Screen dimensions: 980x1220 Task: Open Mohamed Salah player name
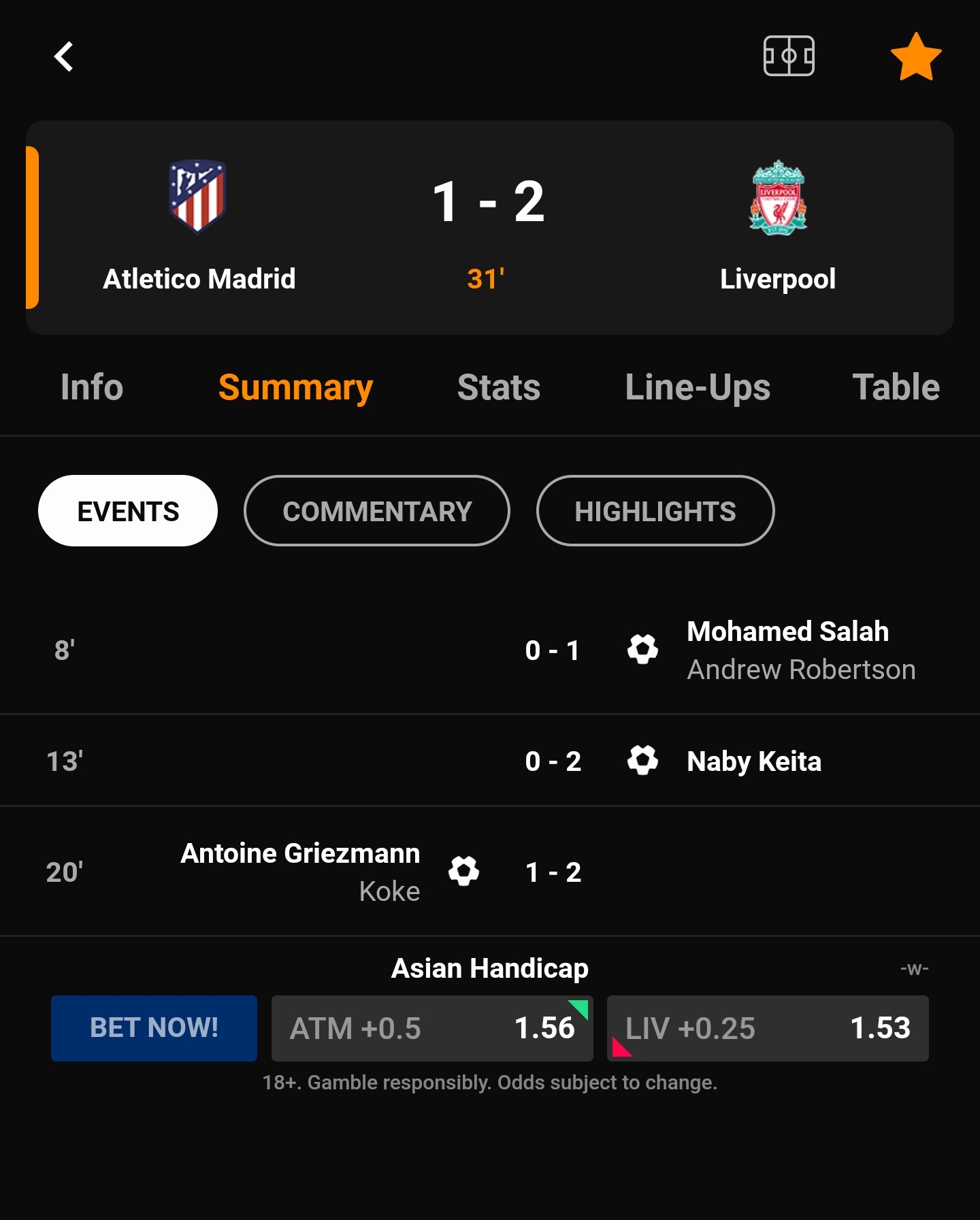point(787,631)
